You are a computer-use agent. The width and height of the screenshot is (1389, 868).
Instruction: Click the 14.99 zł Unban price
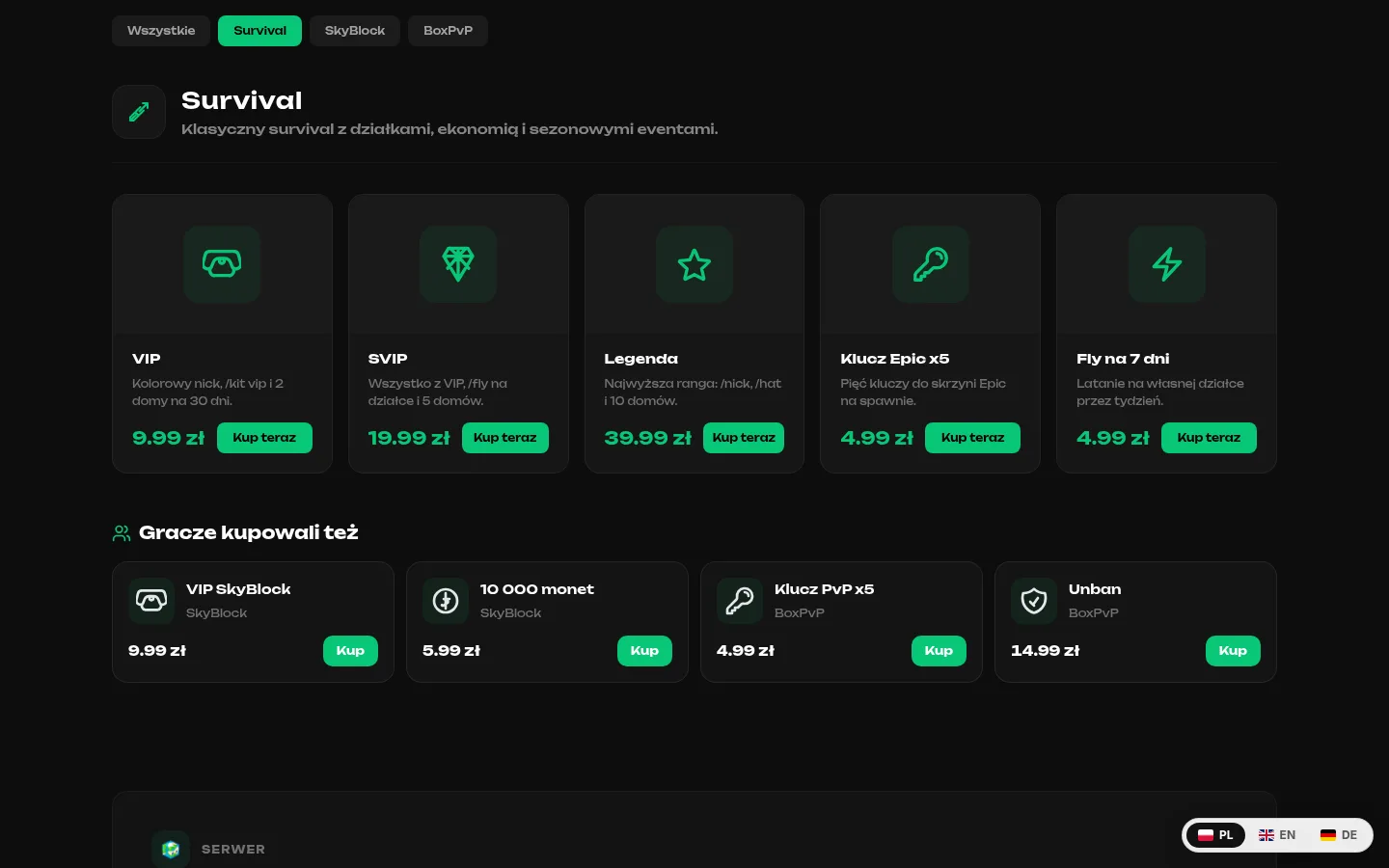[x=1046, y=651]
